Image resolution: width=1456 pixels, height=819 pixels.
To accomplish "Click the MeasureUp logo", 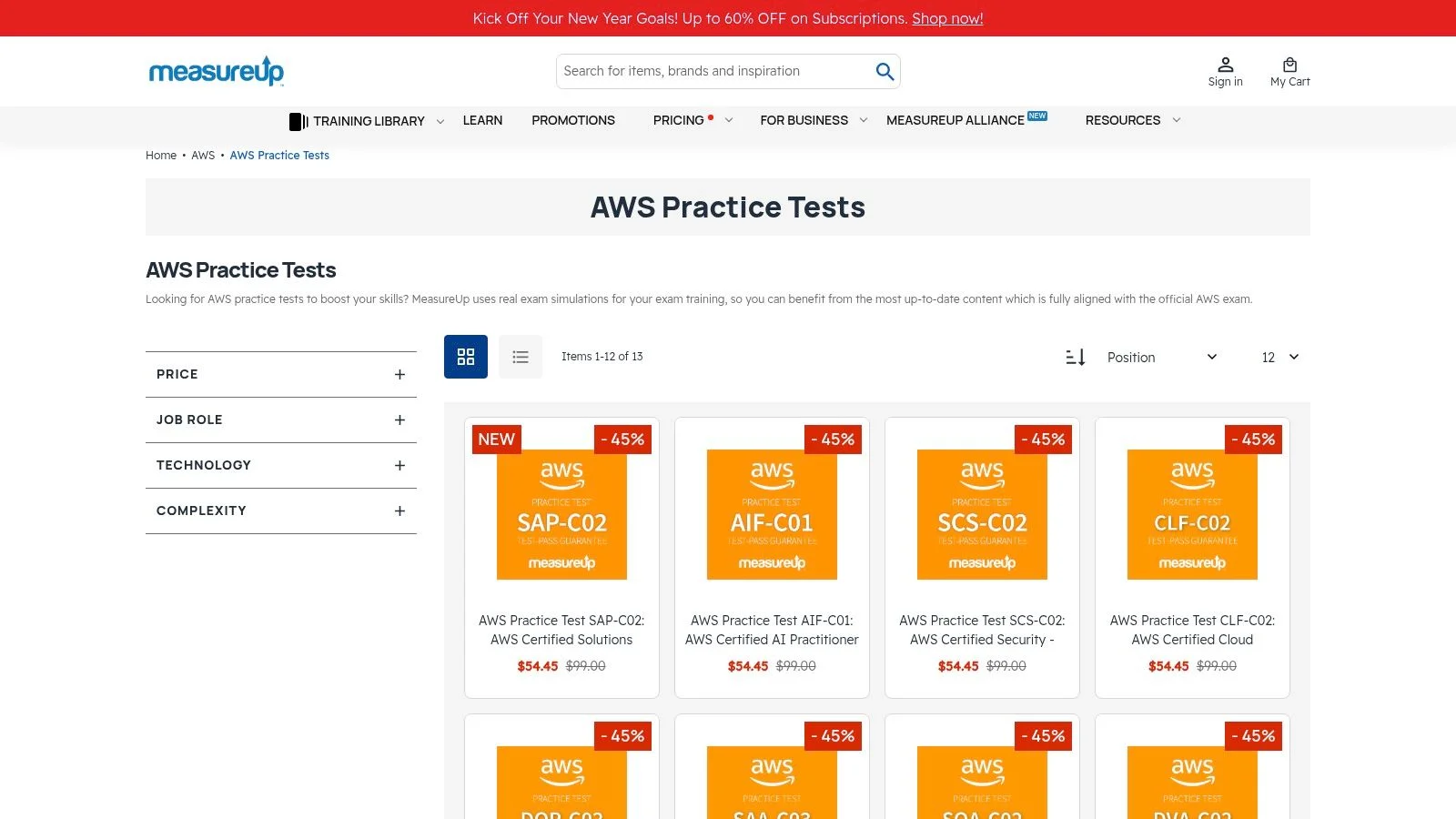I will coord(217,71).
